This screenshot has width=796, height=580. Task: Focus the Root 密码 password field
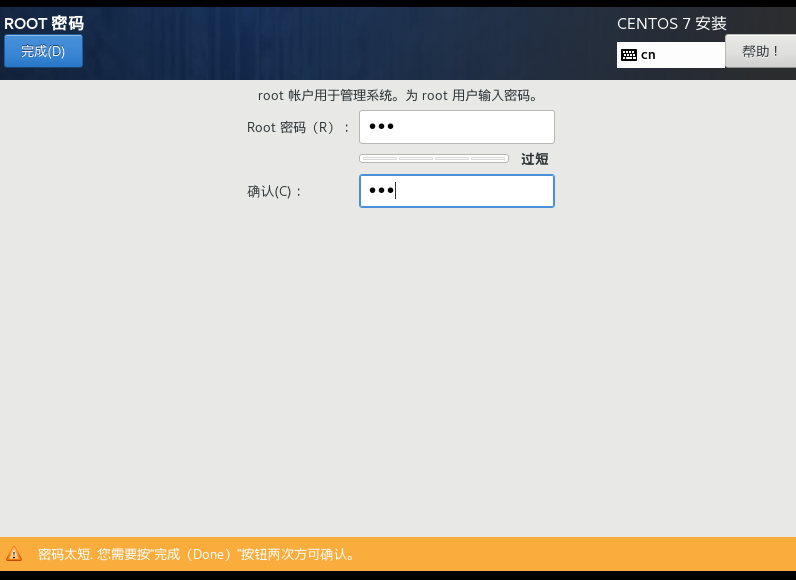456,127
